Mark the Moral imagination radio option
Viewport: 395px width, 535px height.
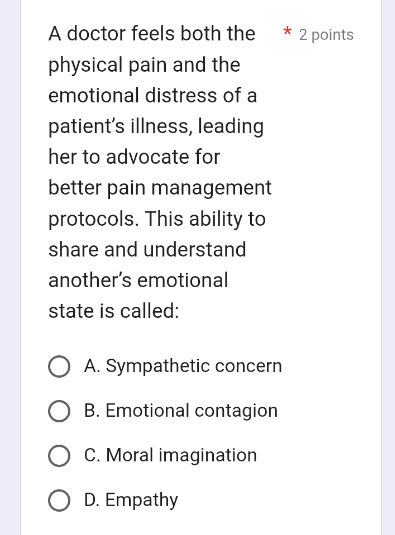tap(59, 456)
